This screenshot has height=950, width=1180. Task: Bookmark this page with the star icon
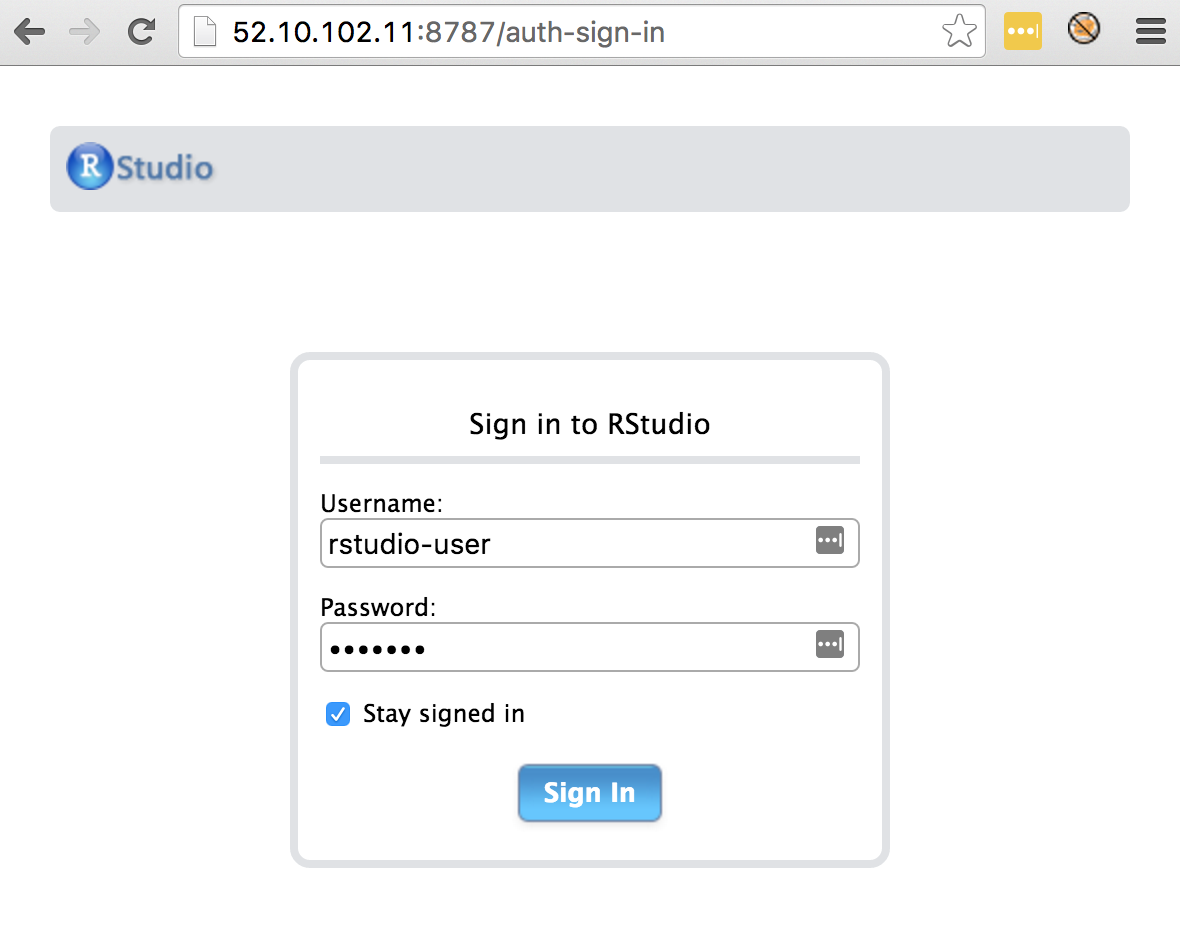point(959,32)
